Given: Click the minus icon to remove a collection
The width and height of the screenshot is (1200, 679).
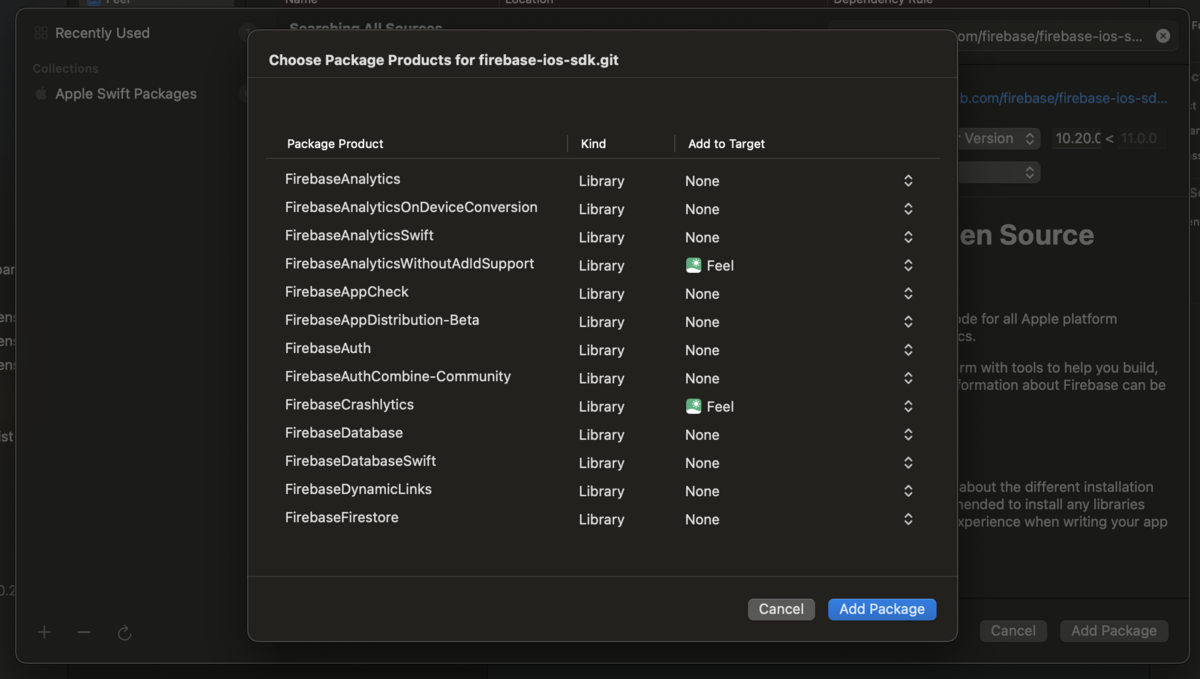Looking at the screenshot, I should pos(84,632).
